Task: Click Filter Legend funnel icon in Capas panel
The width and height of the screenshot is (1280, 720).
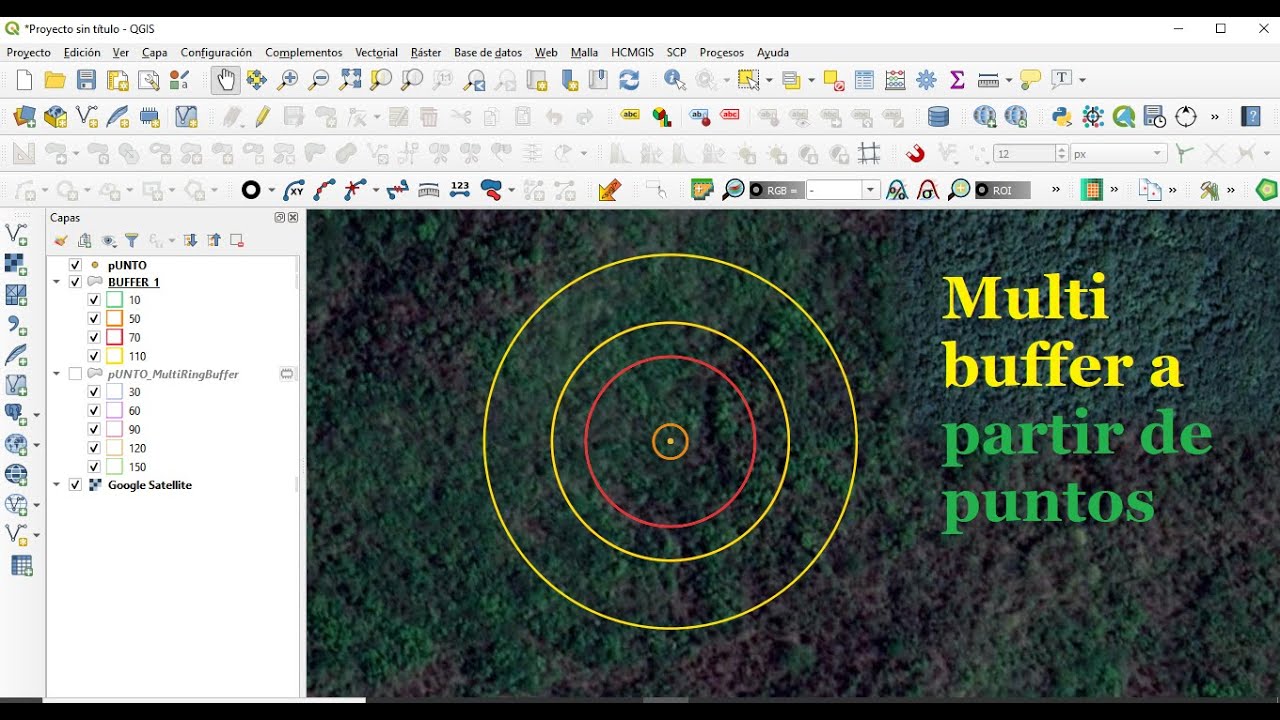Action: click(x=131, y=240)
